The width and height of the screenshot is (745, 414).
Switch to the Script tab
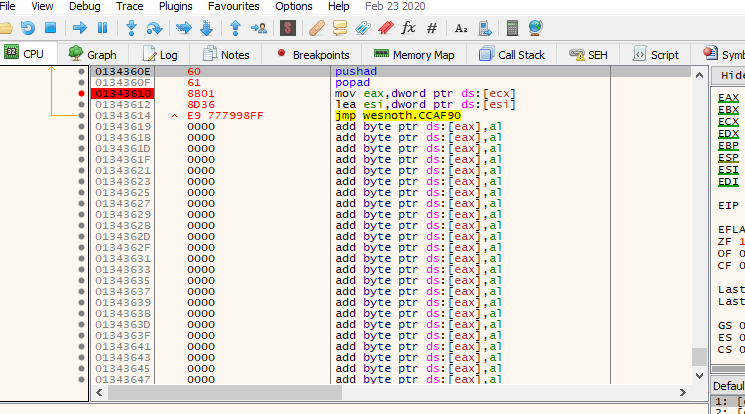656,55
